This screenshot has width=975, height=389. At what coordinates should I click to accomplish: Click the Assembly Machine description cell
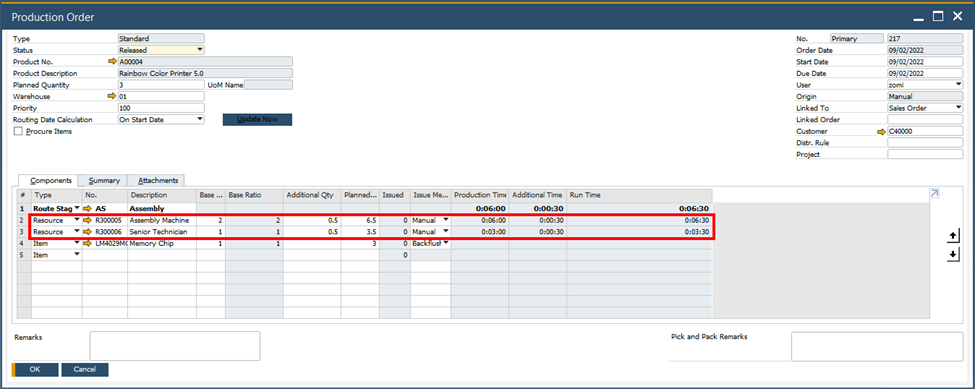click(162, 220)
